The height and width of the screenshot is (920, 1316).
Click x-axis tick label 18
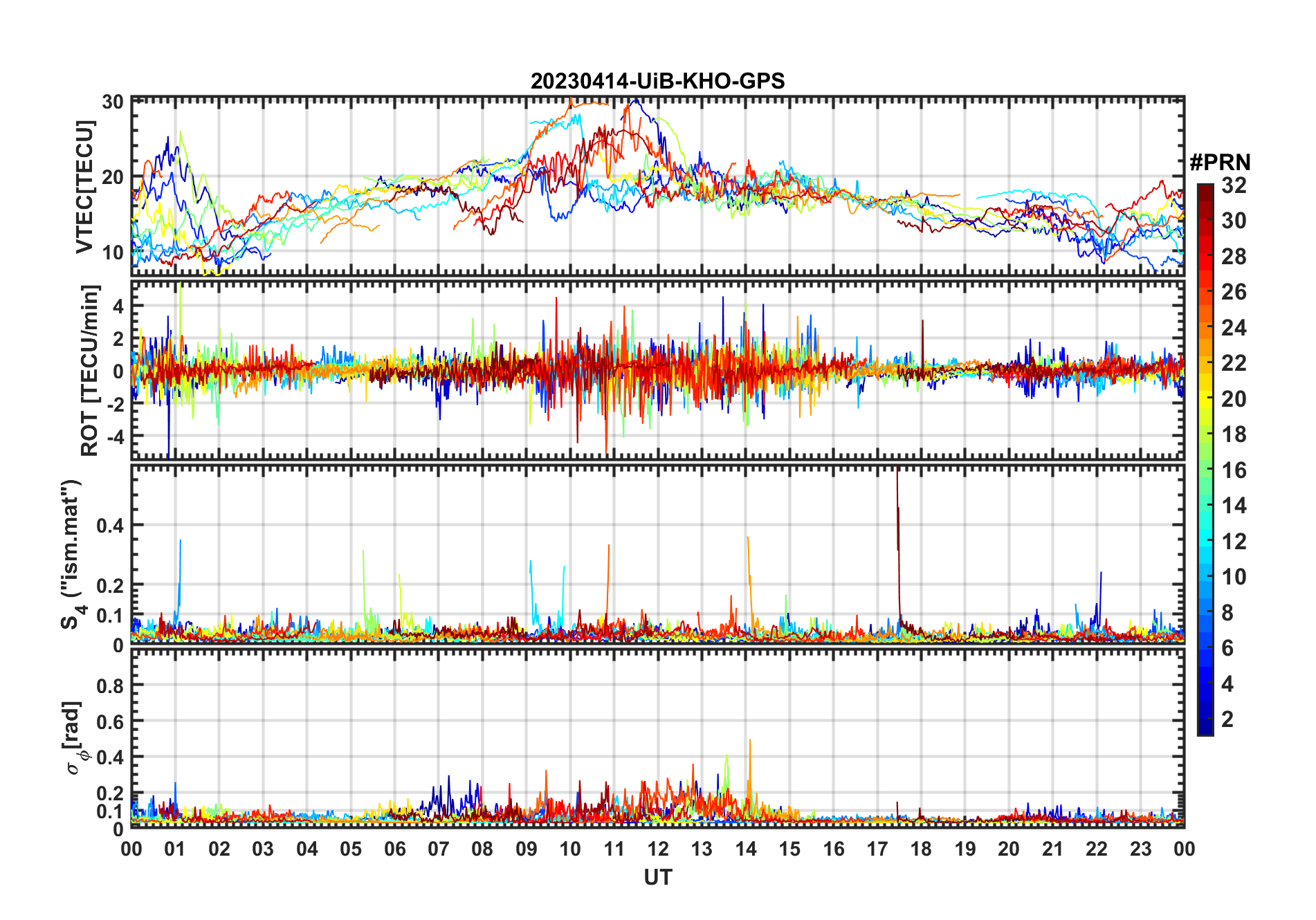(921, 849)
